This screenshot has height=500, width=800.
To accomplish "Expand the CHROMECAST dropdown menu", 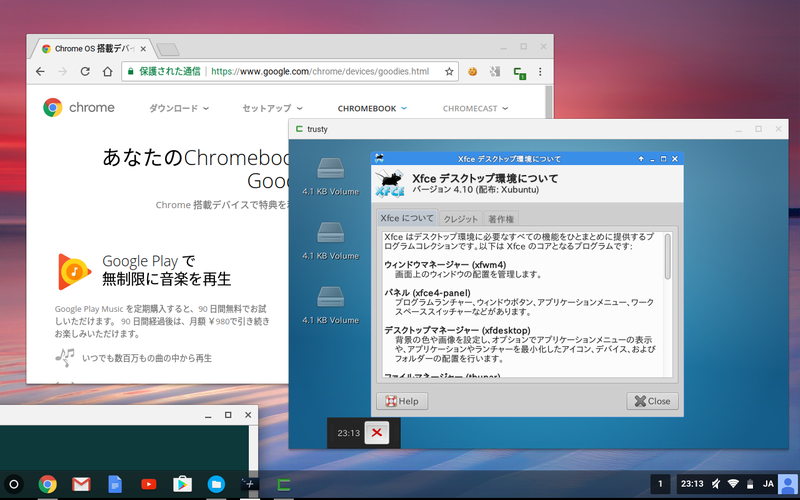I will (x=476, y=108).
